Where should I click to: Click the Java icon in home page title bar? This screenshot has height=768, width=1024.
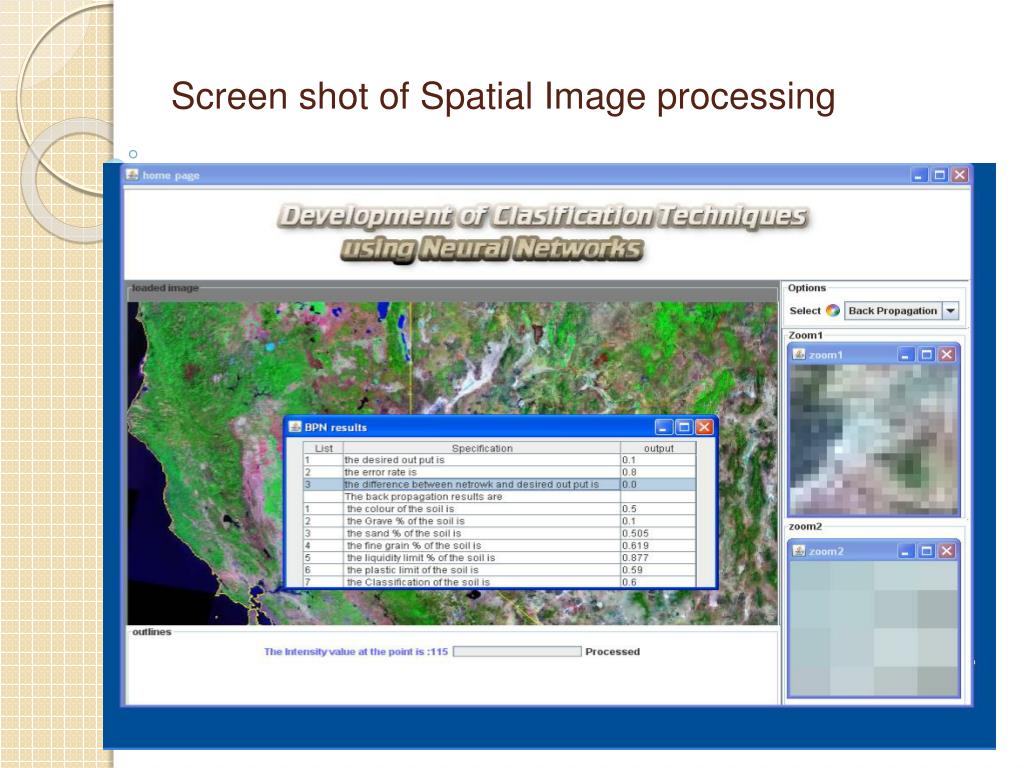[133, 175]
